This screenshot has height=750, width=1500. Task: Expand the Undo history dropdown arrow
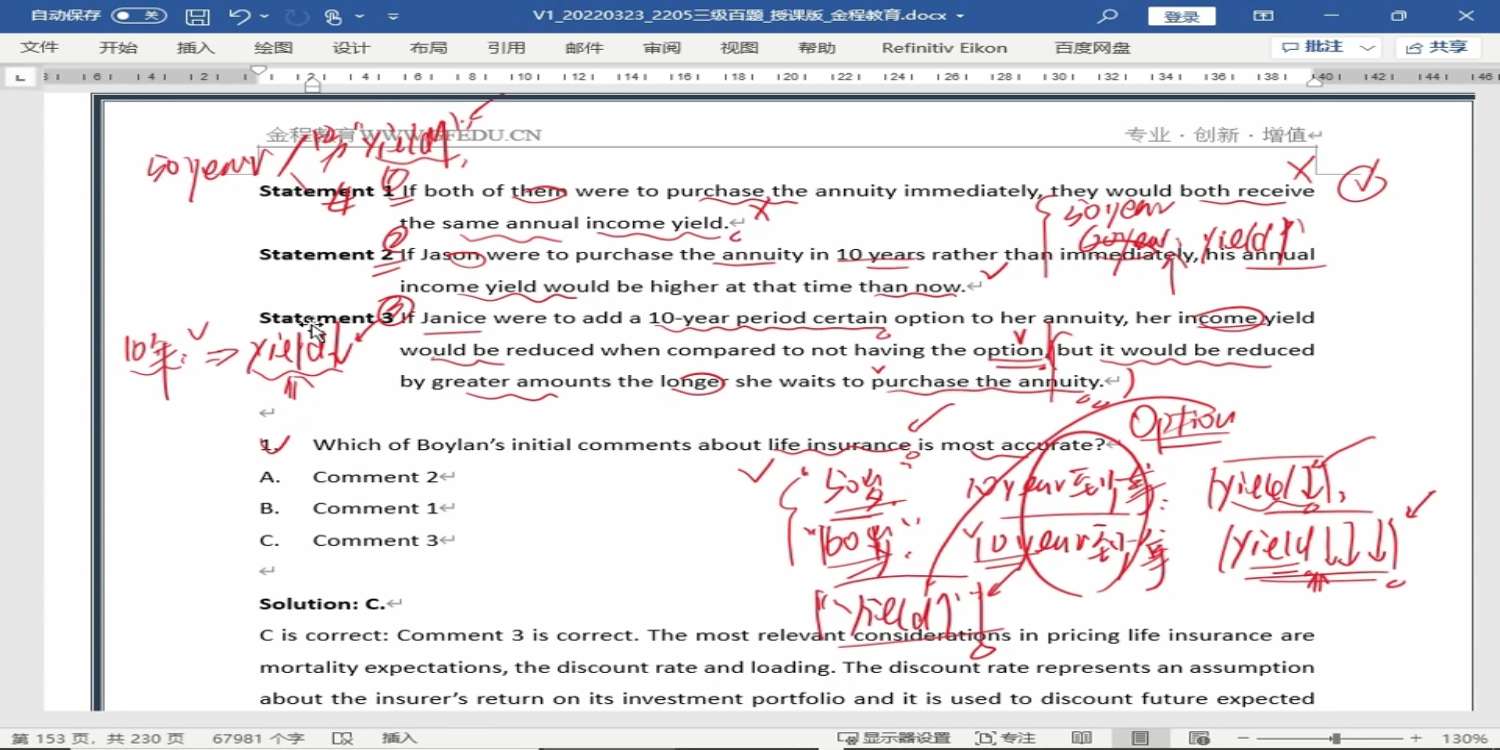(264, 16)
